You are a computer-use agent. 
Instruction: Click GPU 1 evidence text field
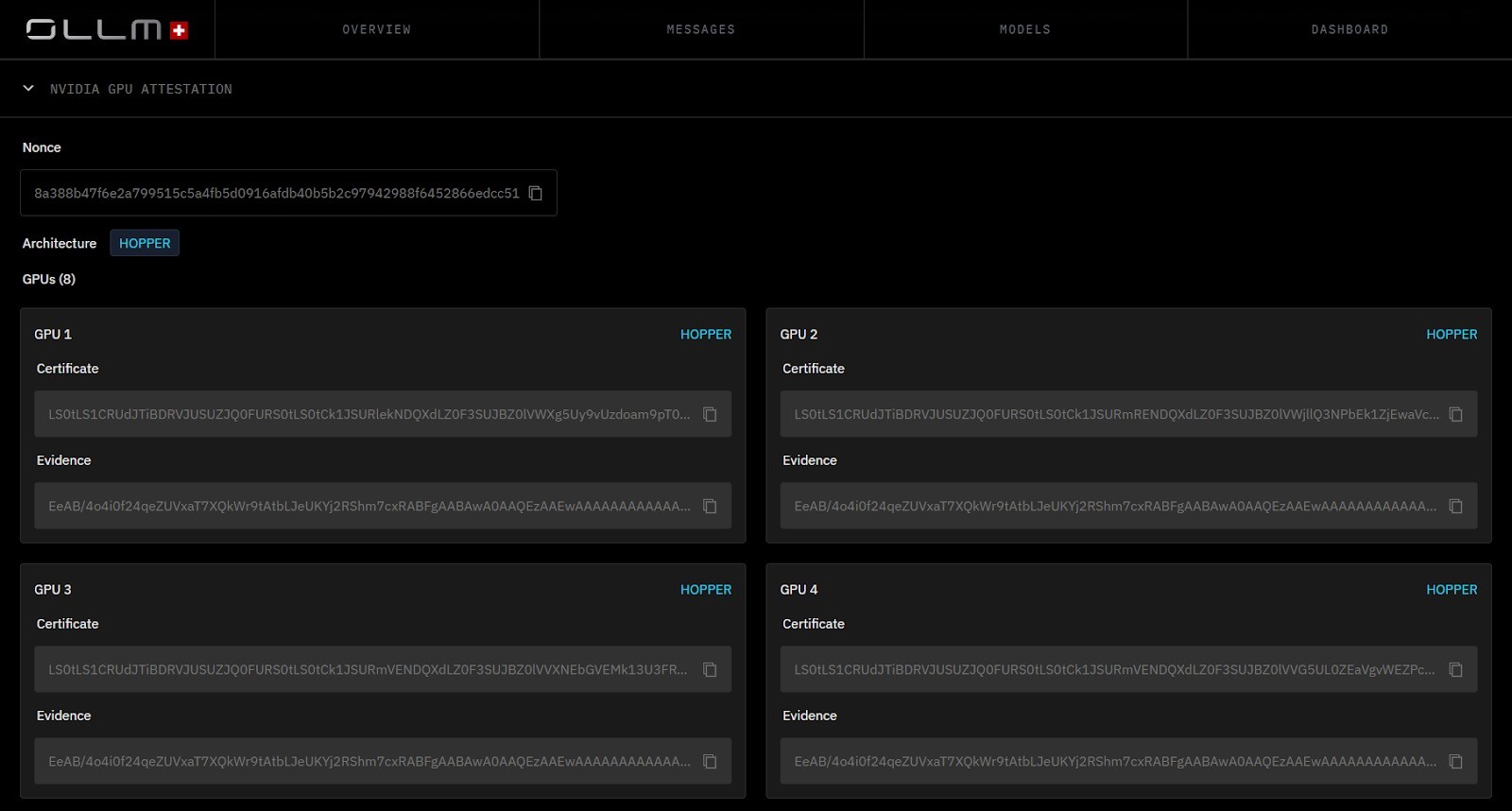point(383,506)
